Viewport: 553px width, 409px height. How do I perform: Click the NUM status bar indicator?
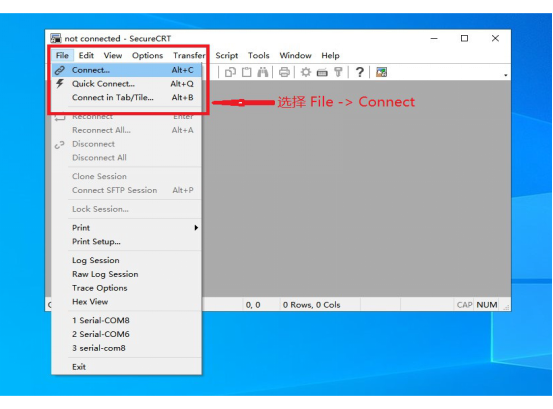click(x=487, y=305)
